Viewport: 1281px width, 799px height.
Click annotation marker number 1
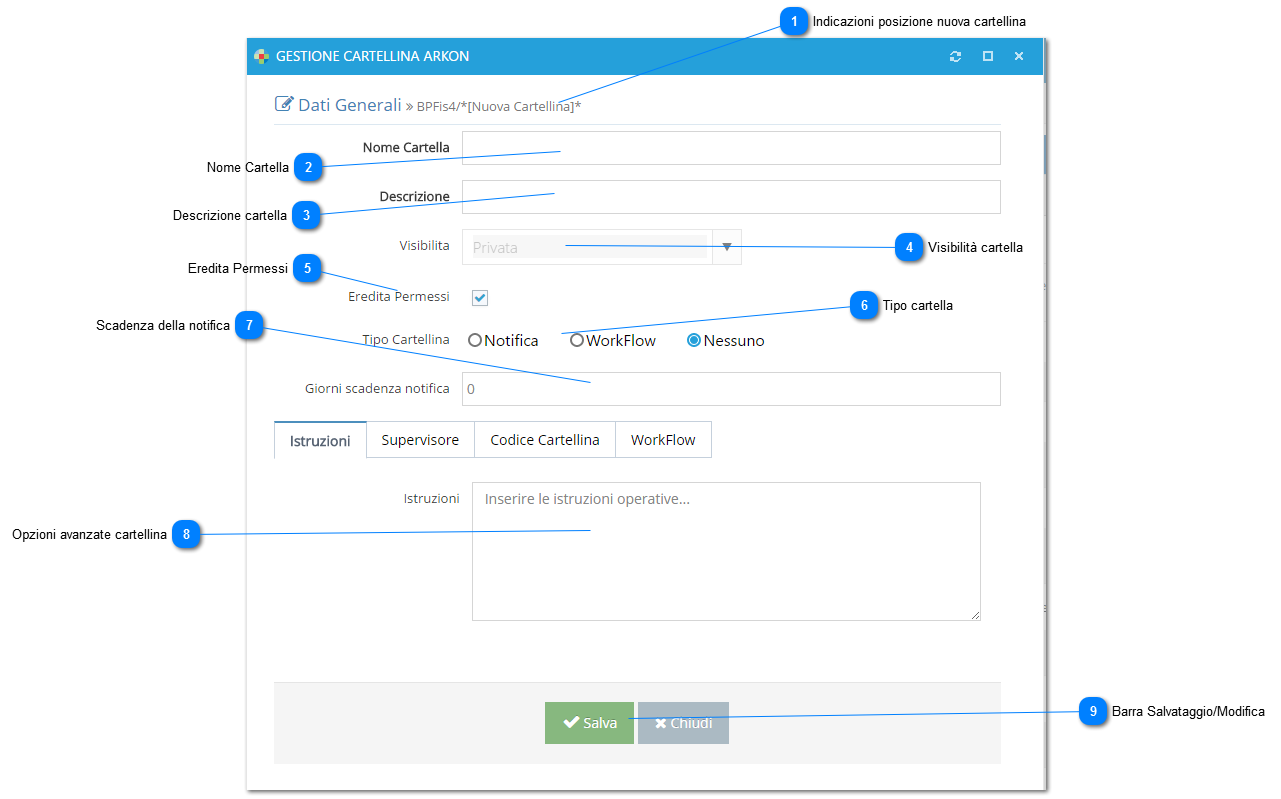pyautogui.click(x=794, y=21)
